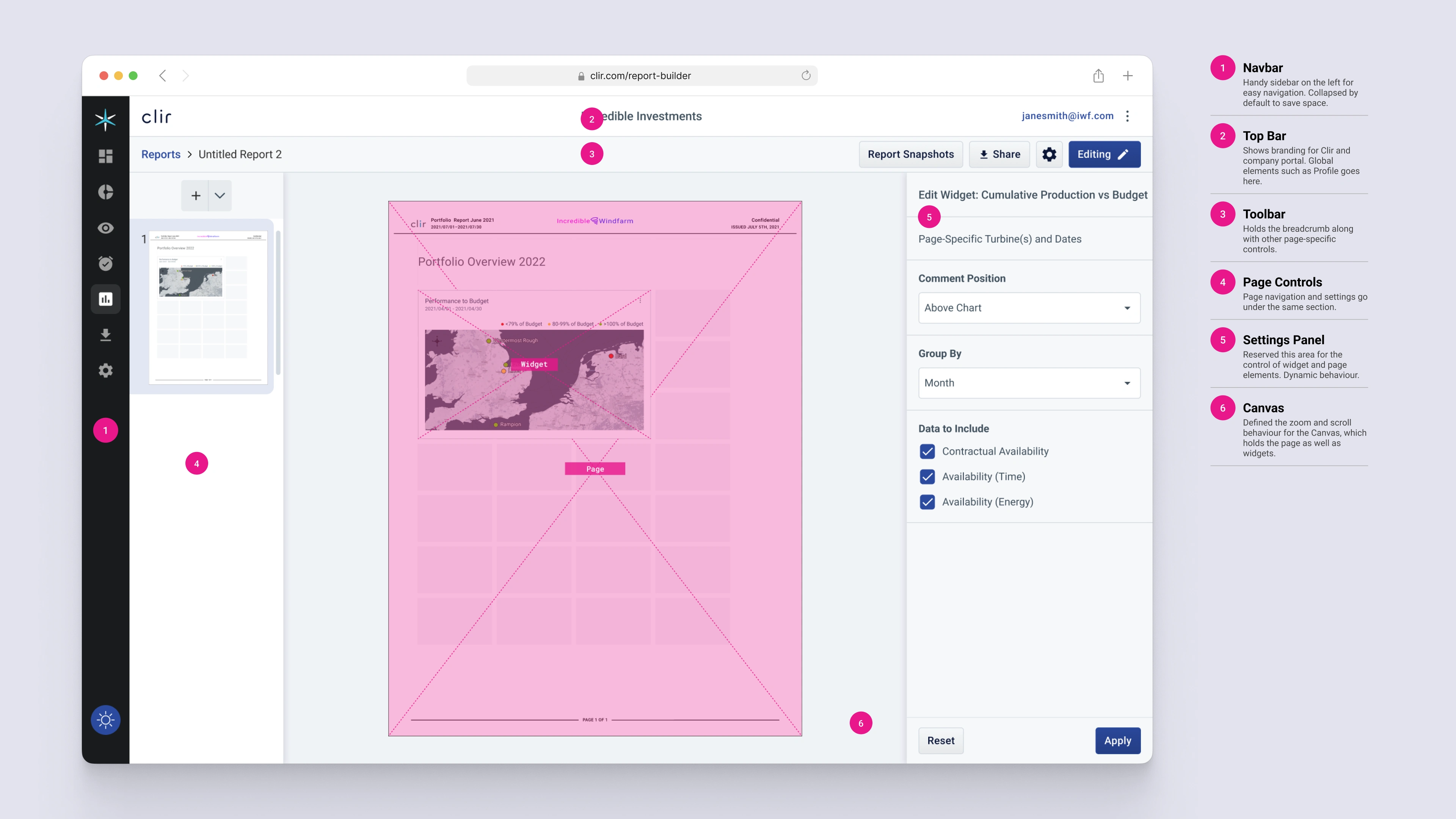1456x819 pixels.
Task: Select the download icon in sidebar
Action: (105, 335)
